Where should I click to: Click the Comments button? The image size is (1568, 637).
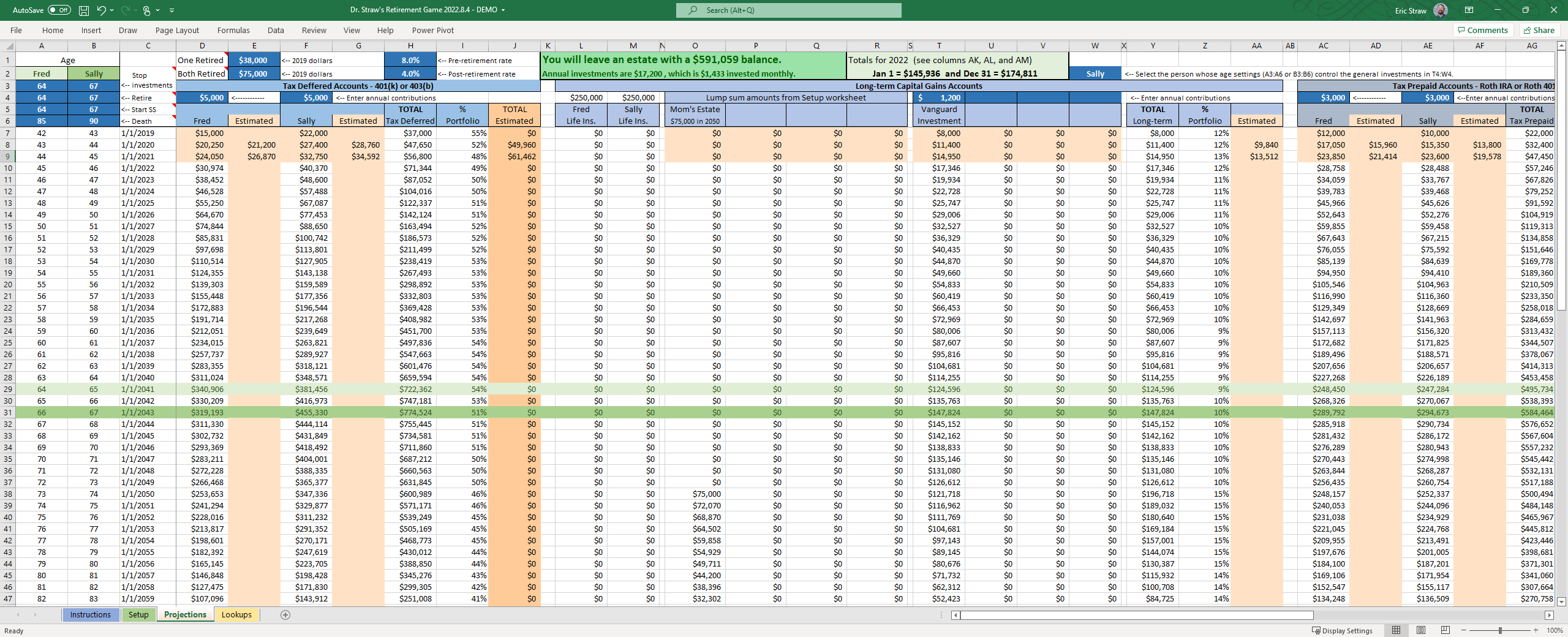pos(1483,30)
